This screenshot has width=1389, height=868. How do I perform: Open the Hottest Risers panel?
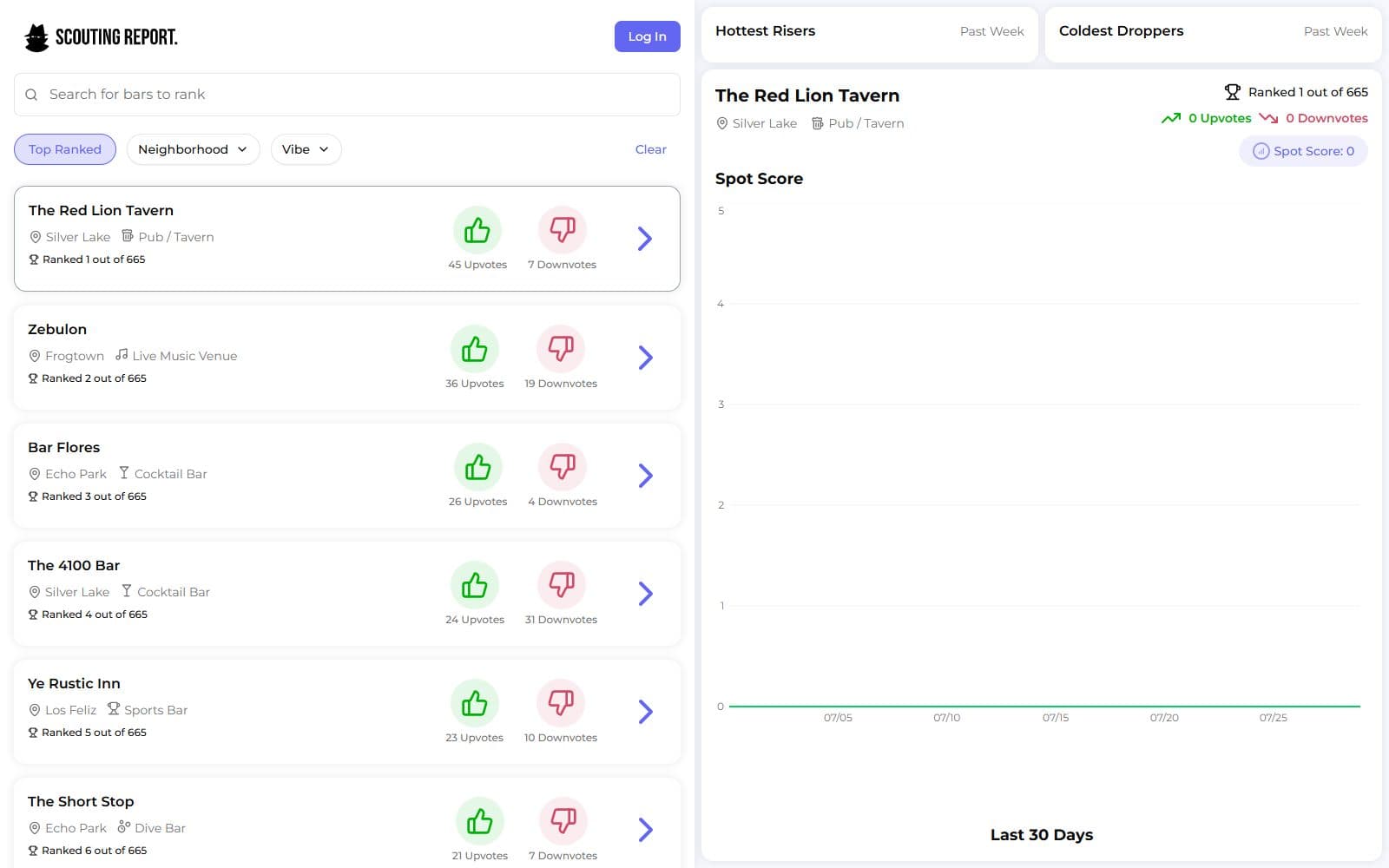click(x=869, y=35)
